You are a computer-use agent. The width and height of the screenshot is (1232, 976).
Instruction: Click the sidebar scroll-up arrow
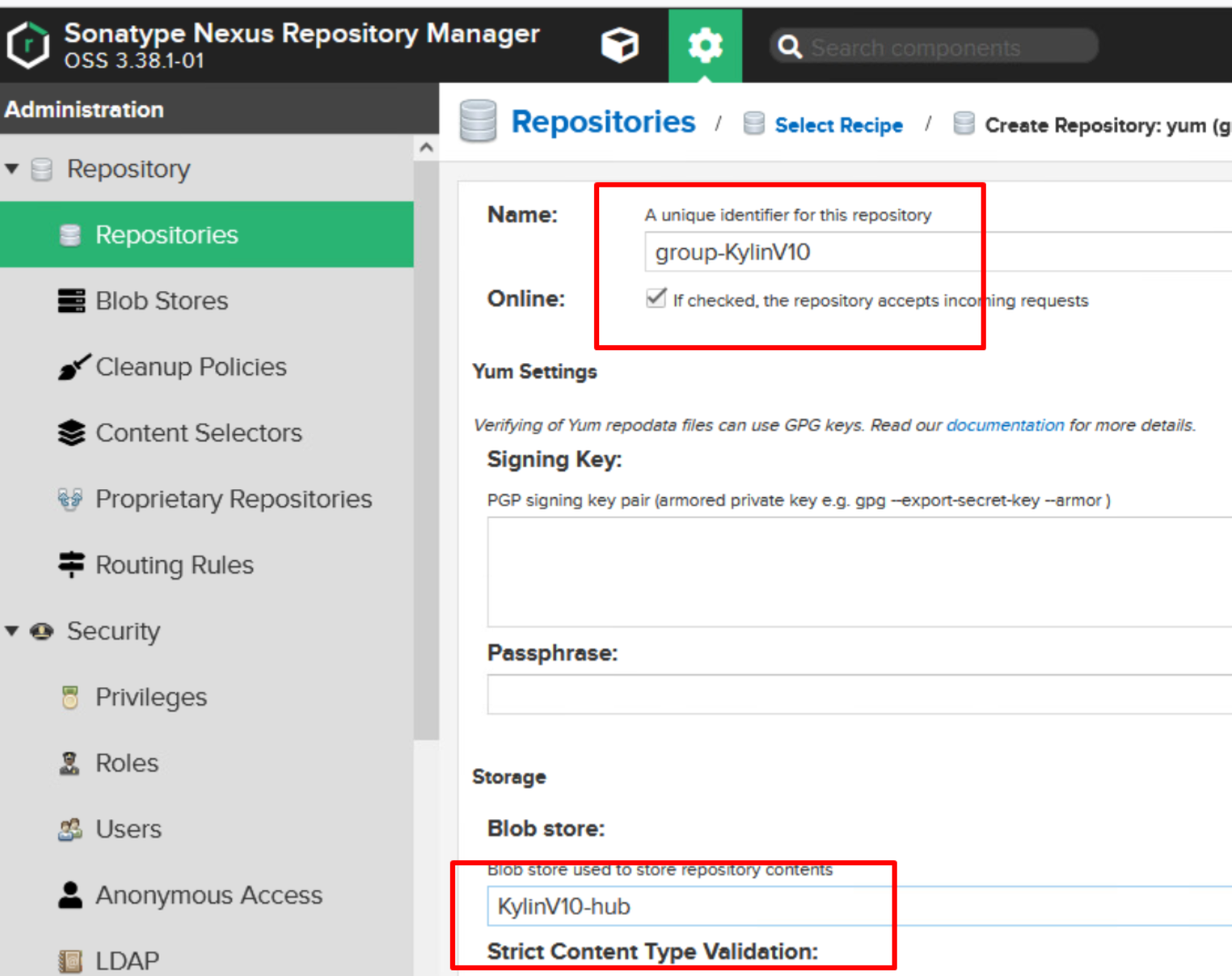427,147
